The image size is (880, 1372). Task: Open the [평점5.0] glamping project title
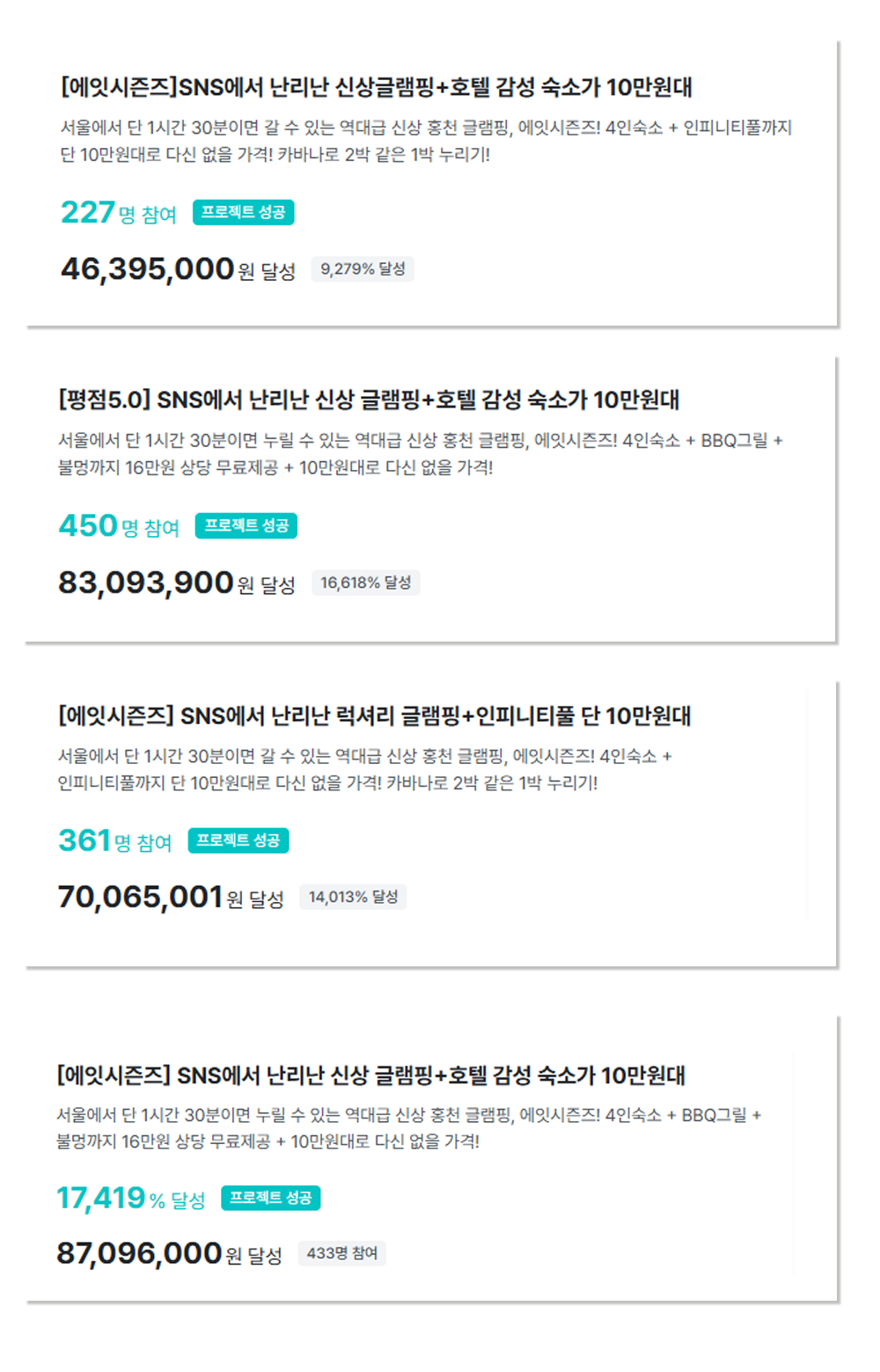tap(369, 400)
